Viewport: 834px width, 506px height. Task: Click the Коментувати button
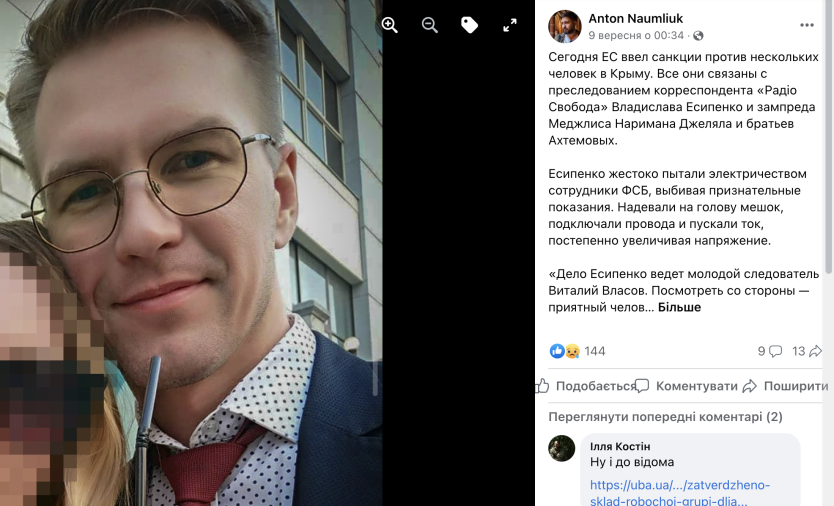click(x=686, y=386)
